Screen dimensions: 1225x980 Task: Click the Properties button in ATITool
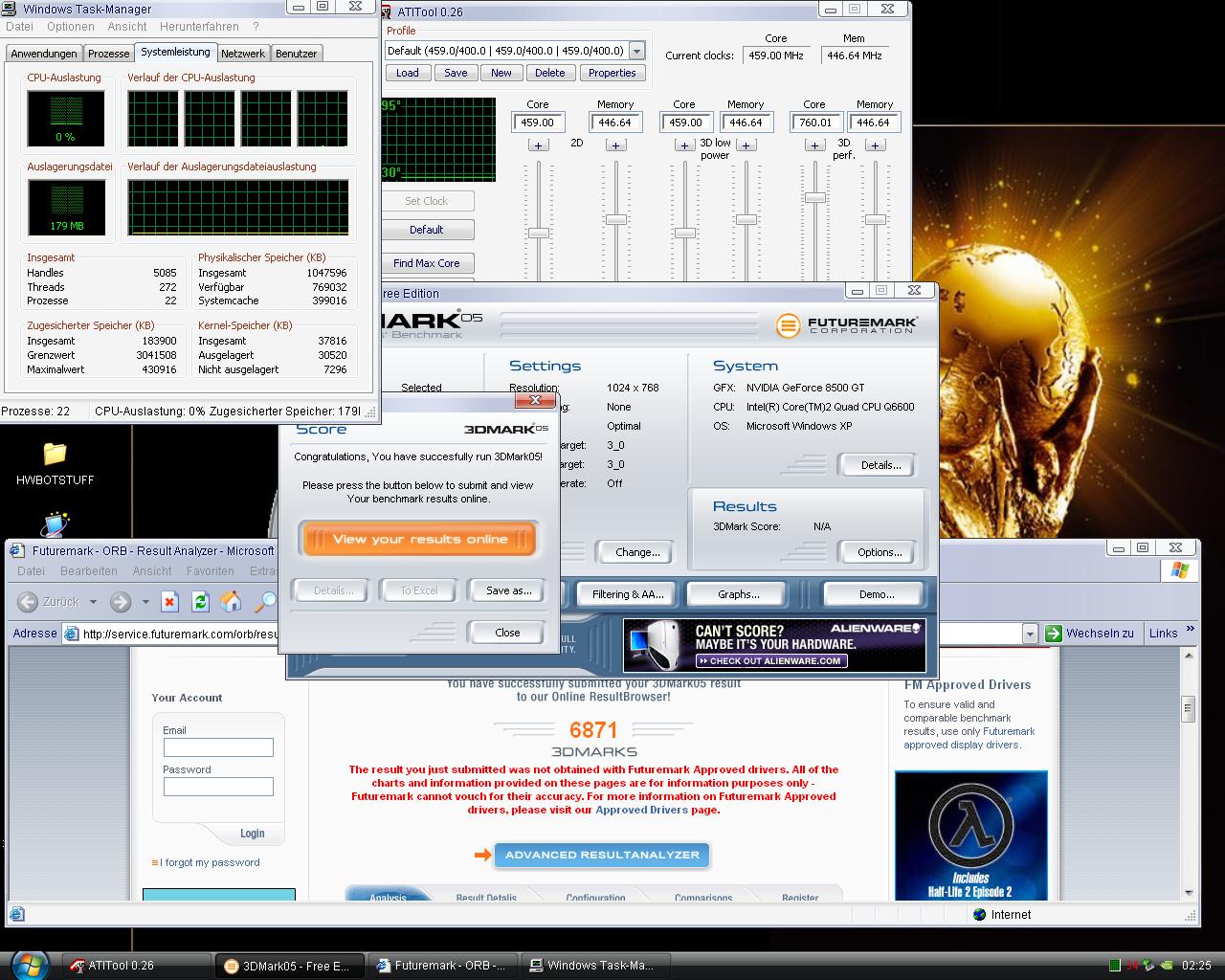pyautogui.click(x=612, y=73)
